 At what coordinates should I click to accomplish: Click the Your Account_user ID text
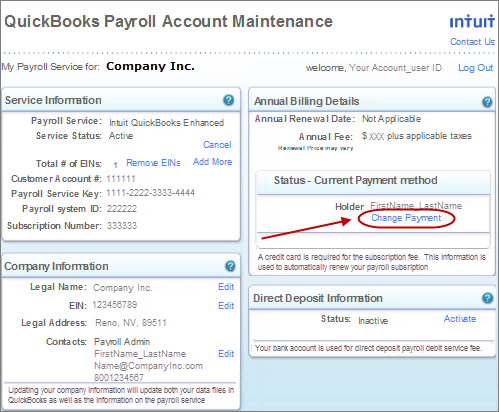coord(395,68)
